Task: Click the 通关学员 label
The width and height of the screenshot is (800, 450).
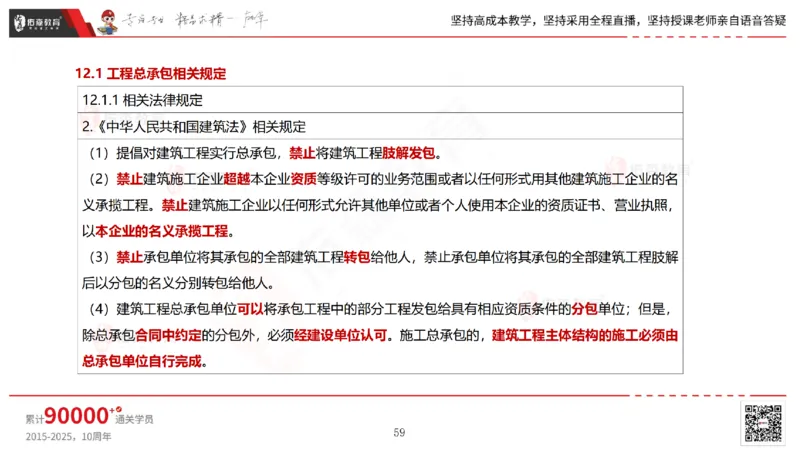Action: [134, 419]
